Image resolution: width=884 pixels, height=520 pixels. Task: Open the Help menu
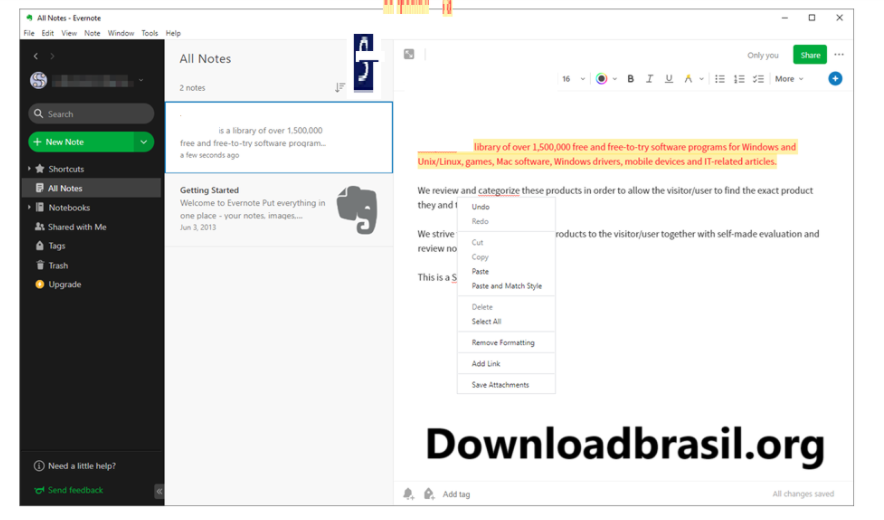(173, 33)
